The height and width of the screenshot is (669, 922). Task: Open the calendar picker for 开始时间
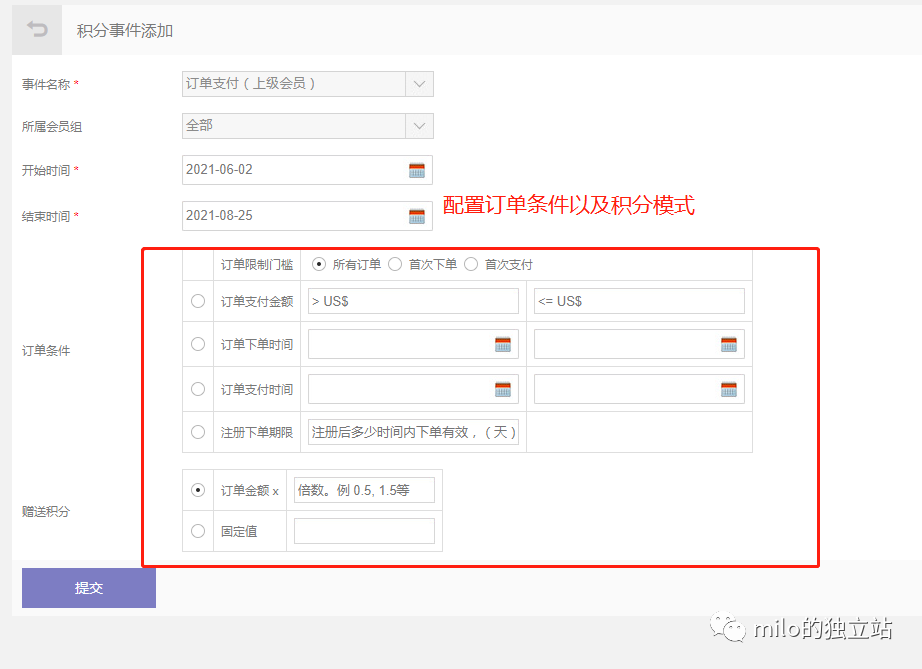(417, 170)
